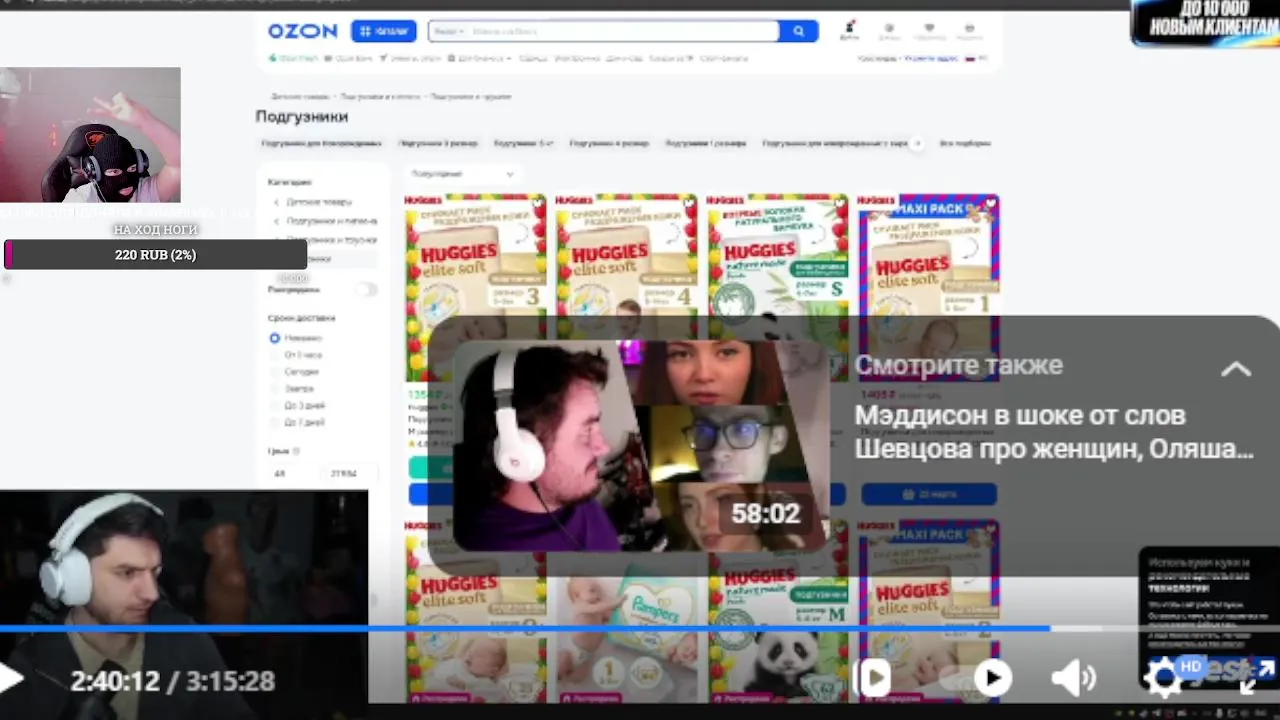Click the 'Подгузники для новорожденных' category chip
This screenshot has height=720, width=1280.
(x=321, y=143)
